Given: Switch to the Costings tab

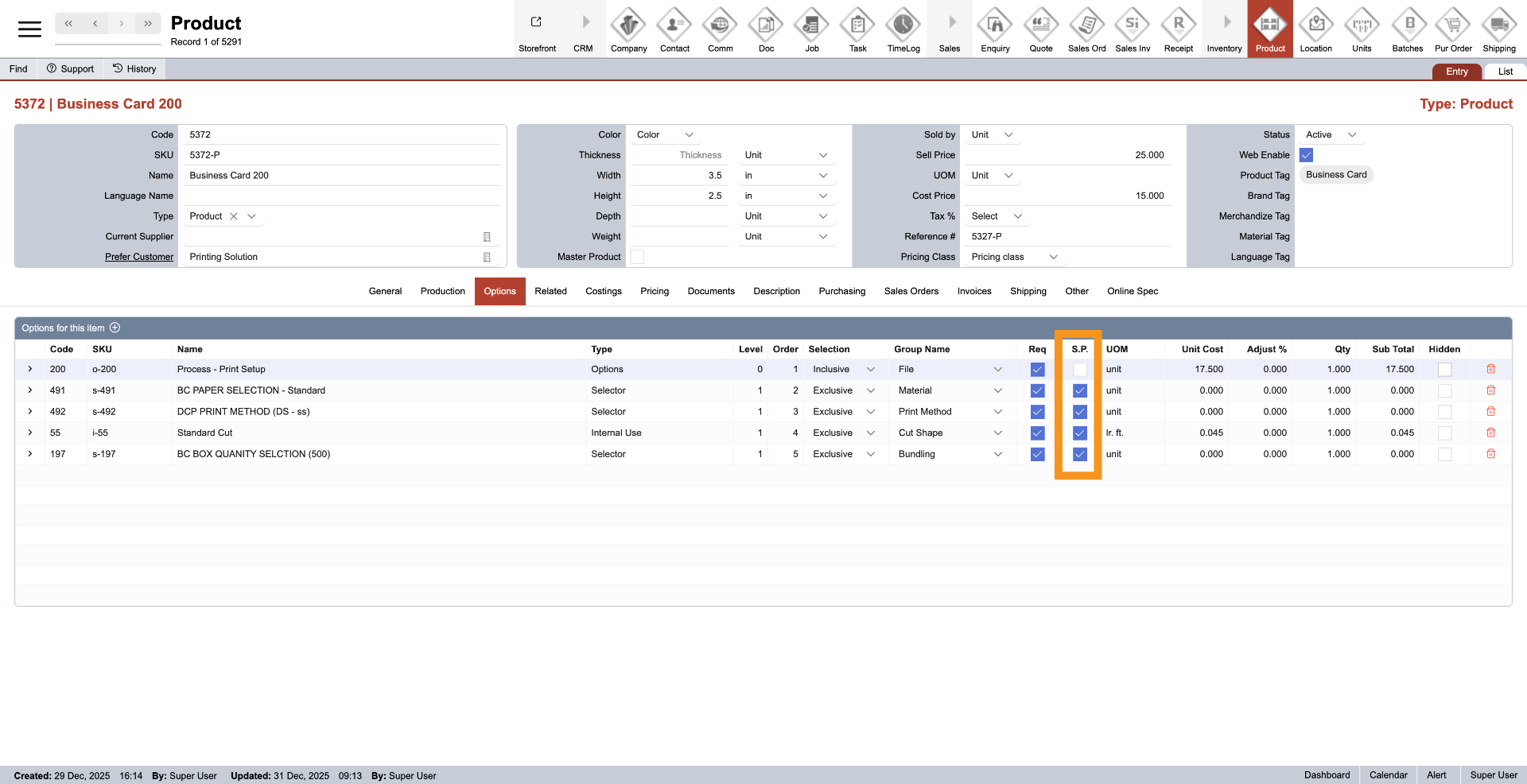Looking at the screenshot, I should [603, 292].
